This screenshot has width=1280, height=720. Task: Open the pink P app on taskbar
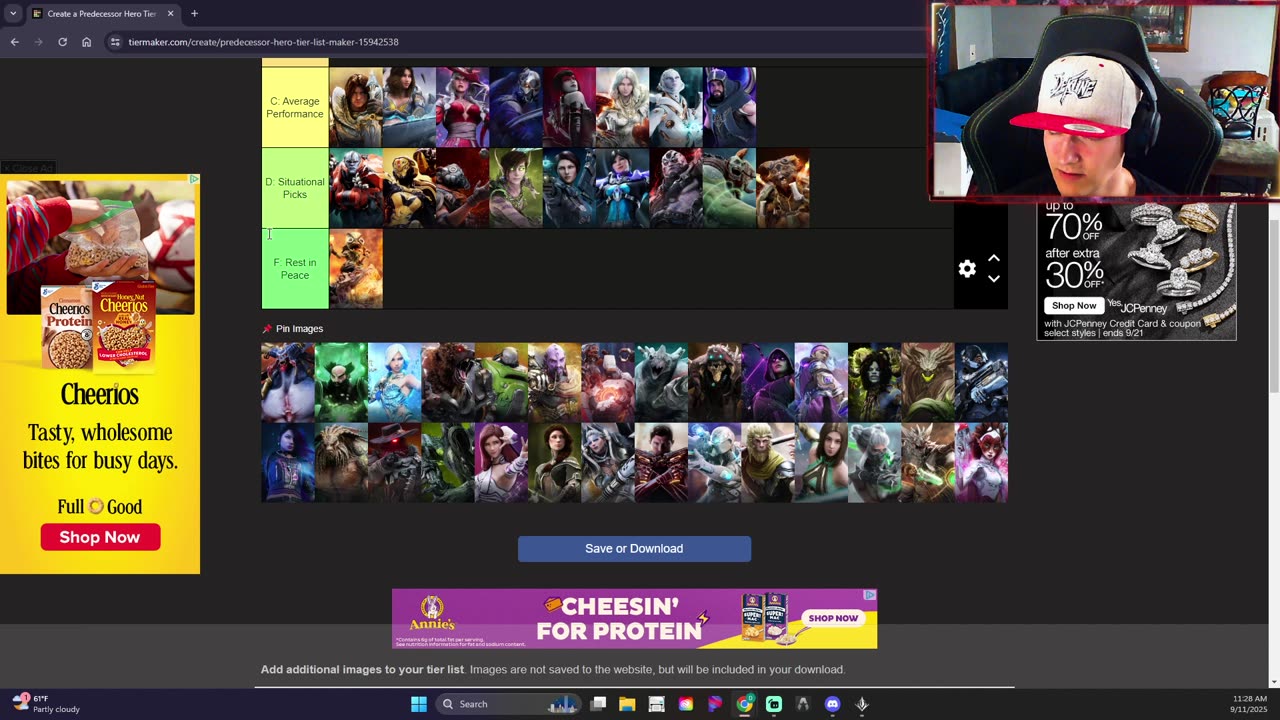(x=715, y=704)
